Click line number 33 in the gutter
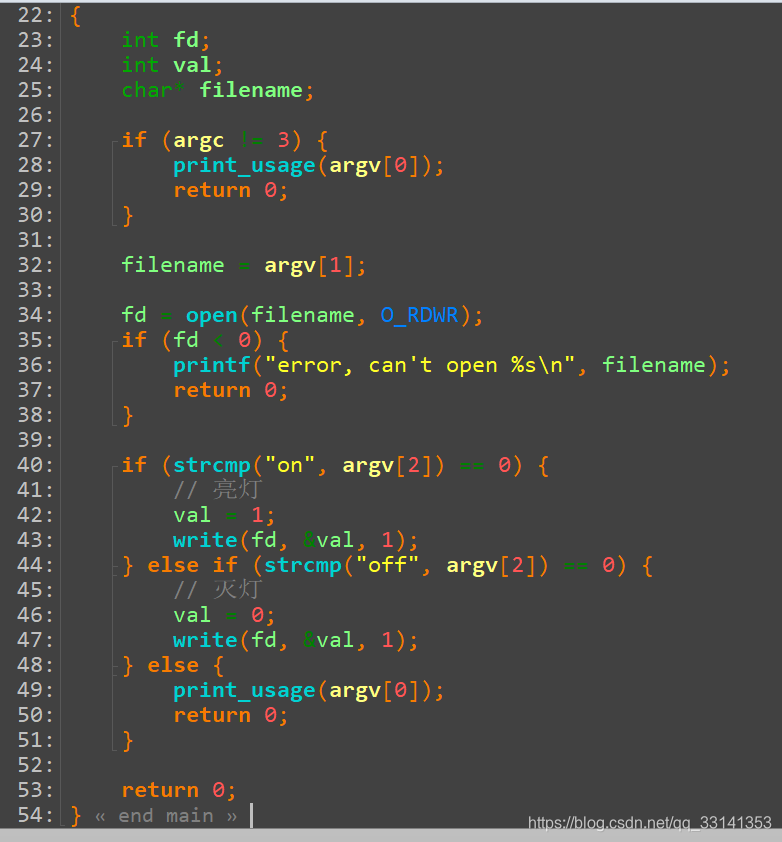Image resolution: width=782 pixels, height=842 pixels. [x=35, y=291]
